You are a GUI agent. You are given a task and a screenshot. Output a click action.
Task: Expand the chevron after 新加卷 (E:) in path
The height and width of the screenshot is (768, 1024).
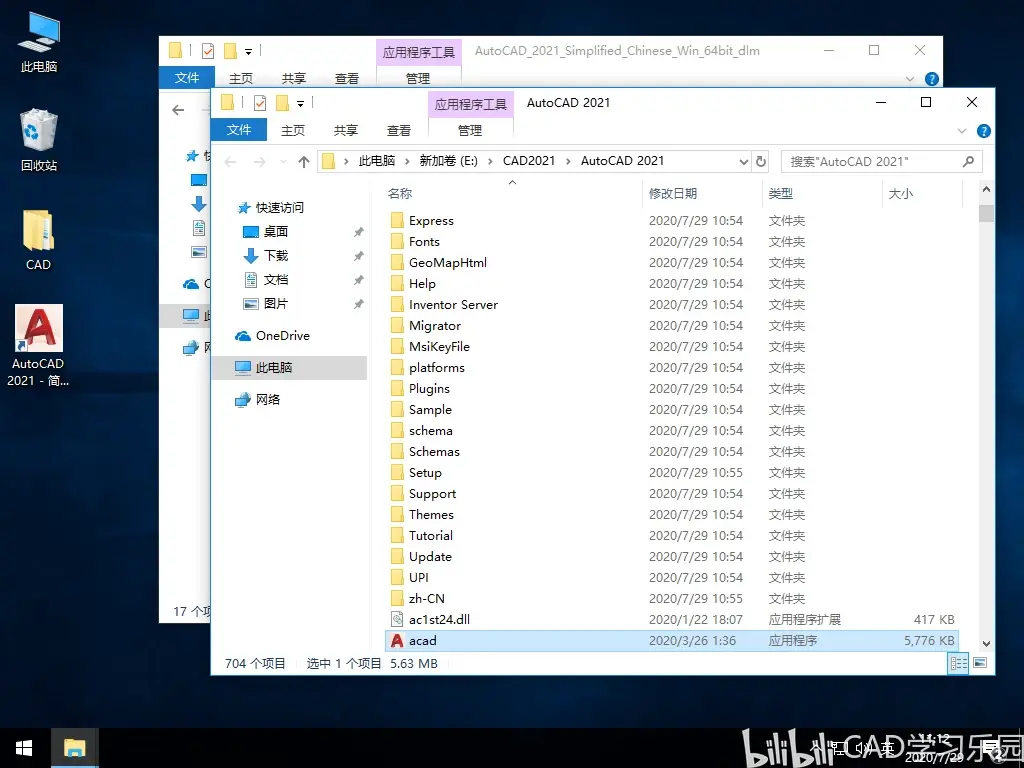click(490, 161)
